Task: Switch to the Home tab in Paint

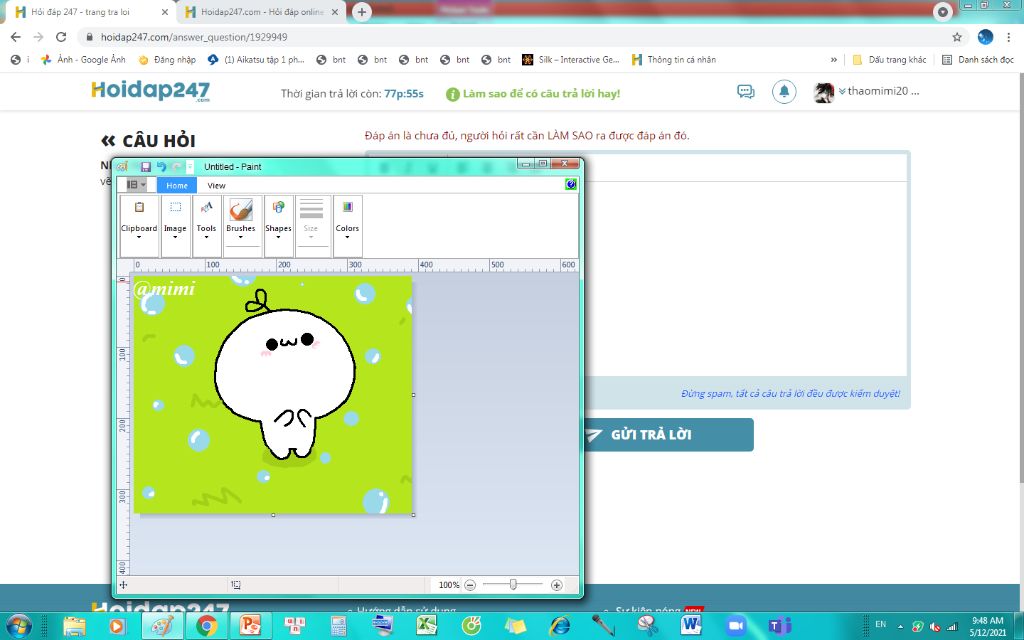Action: 176,185
